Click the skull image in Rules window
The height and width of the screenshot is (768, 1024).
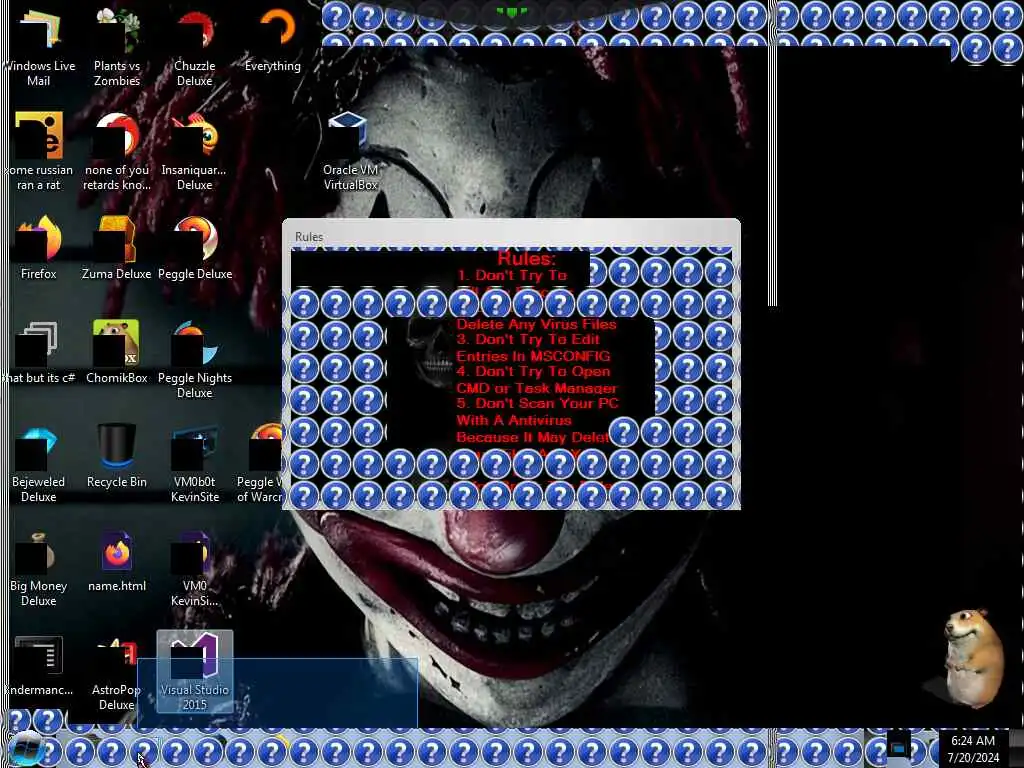coord(428,355)
